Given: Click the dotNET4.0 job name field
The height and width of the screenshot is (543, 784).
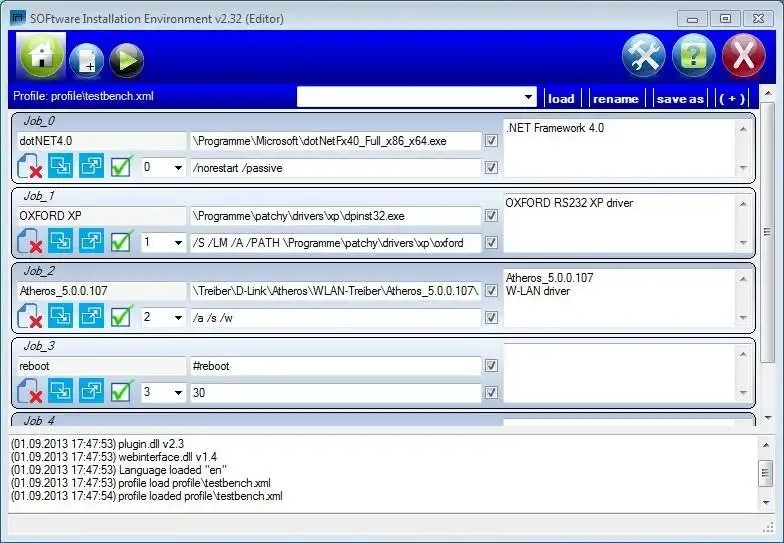Looking at the screenshot, I should click(102, 141).
